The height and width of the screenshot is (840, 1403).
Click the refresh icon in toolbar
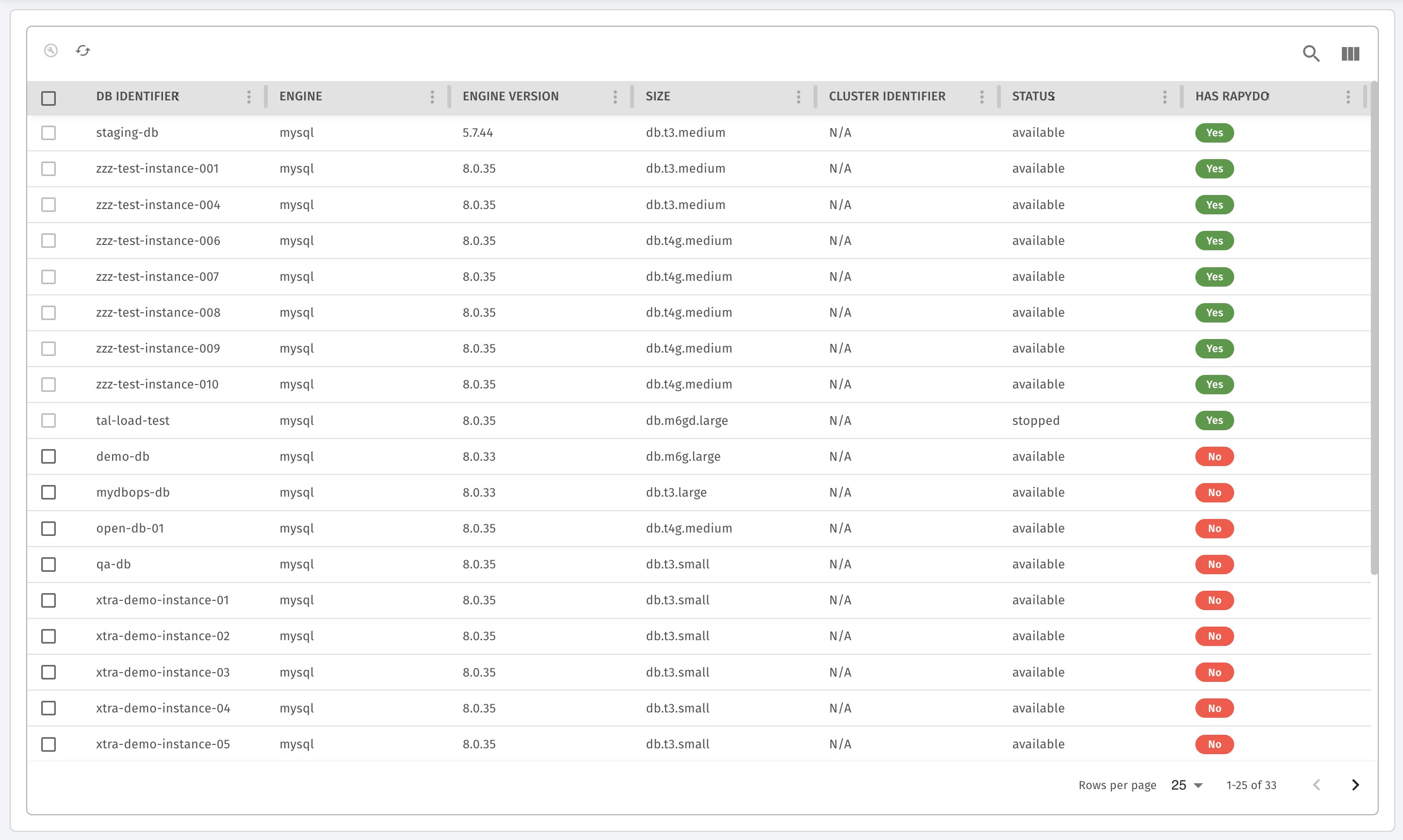[x=82, y=51]
